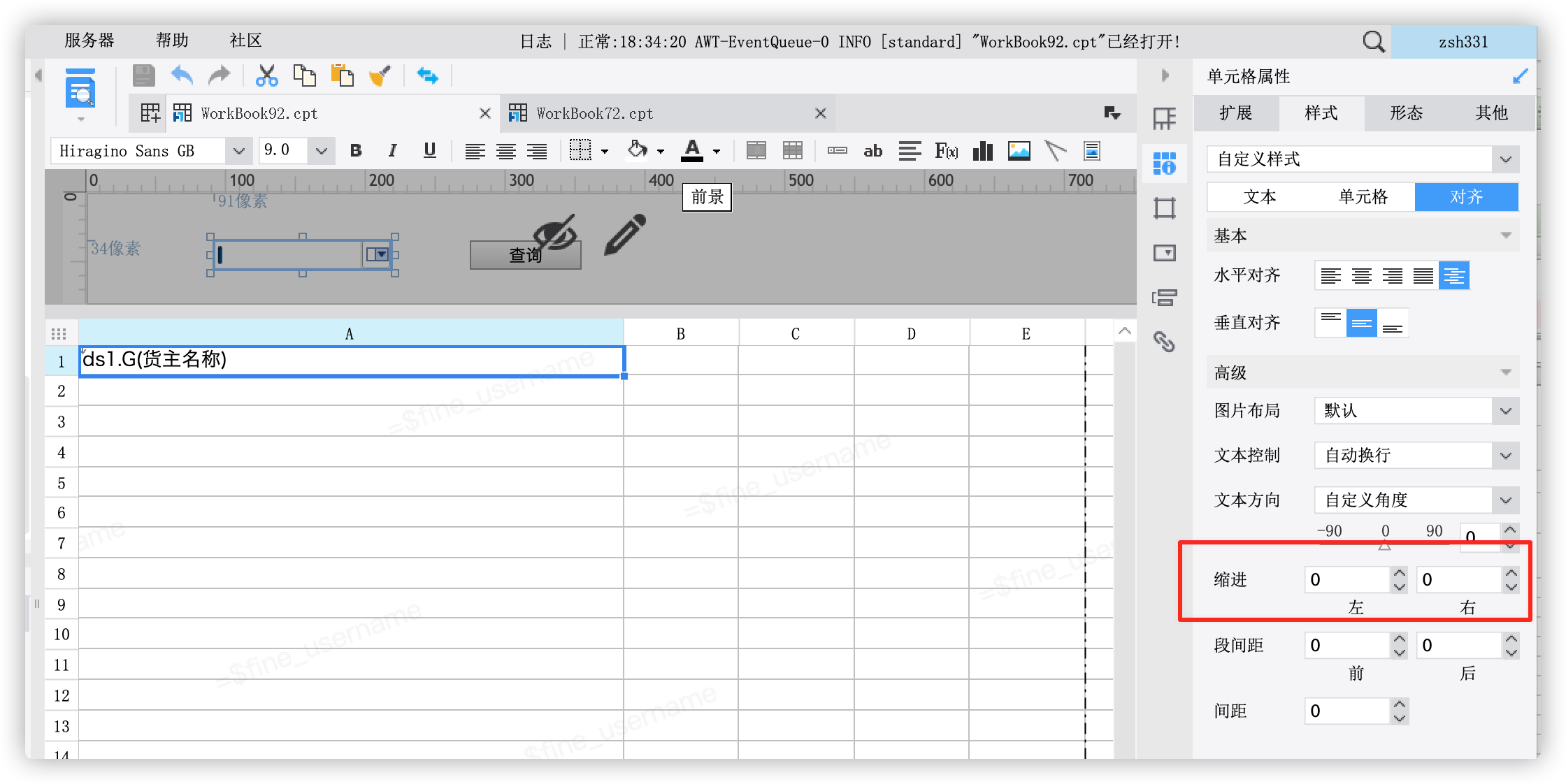The width and height of the screenshot is (1566, 784).
Task: Click the format painter brush icon
Action: pyautogui.click(x=380, y=75)
